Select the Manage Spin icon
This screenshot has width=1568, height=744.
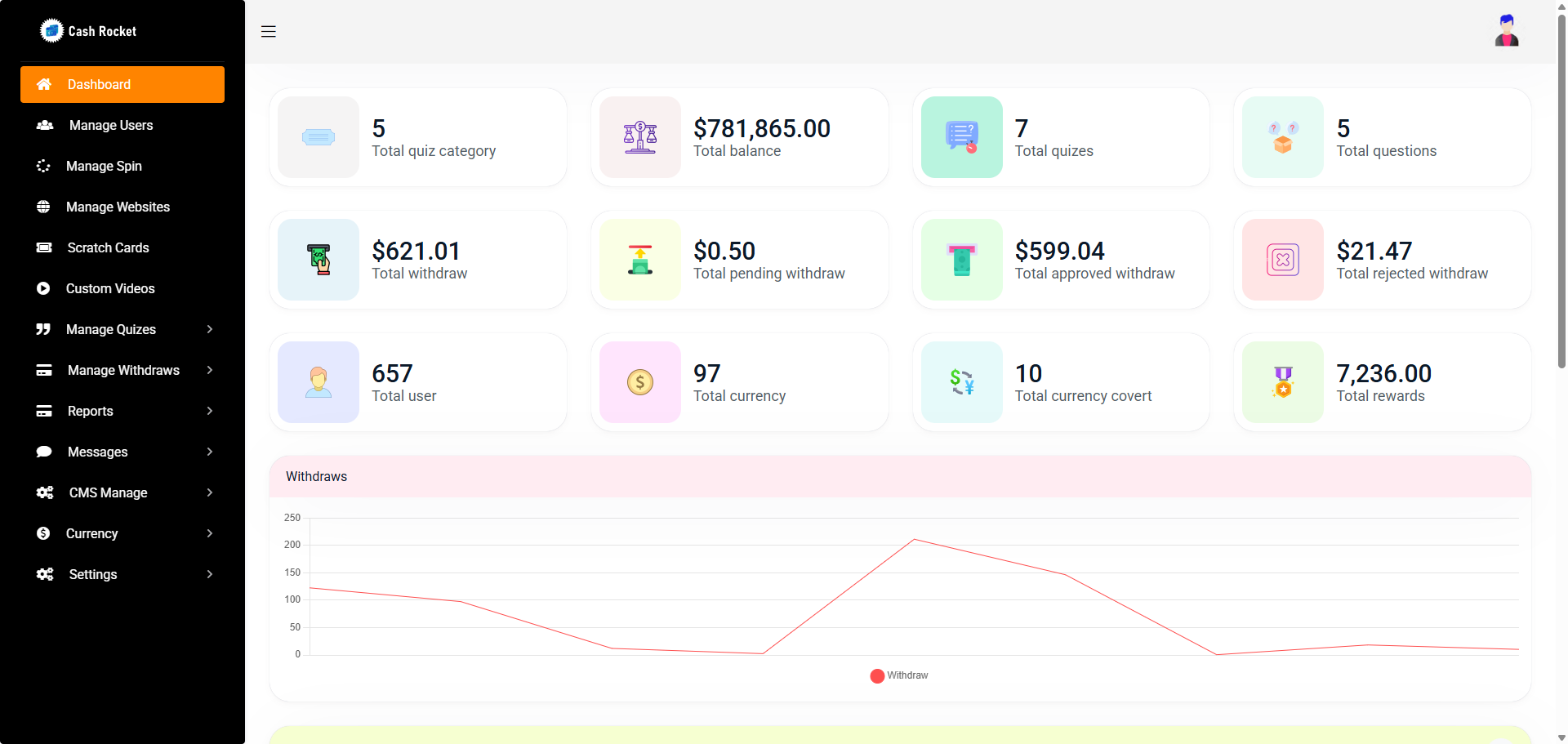43,166
